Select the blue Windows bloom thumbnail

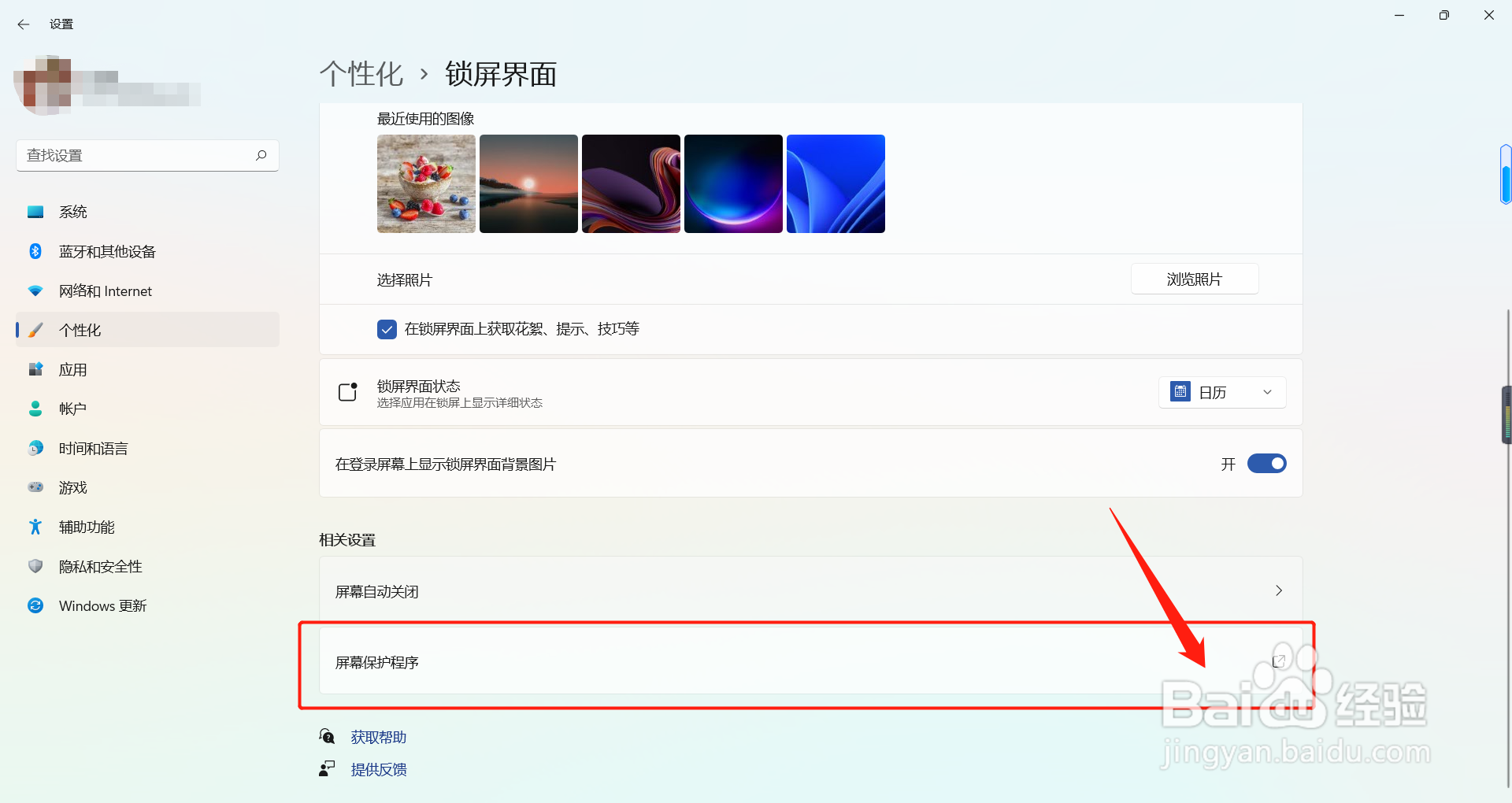[x=836, y=183]
